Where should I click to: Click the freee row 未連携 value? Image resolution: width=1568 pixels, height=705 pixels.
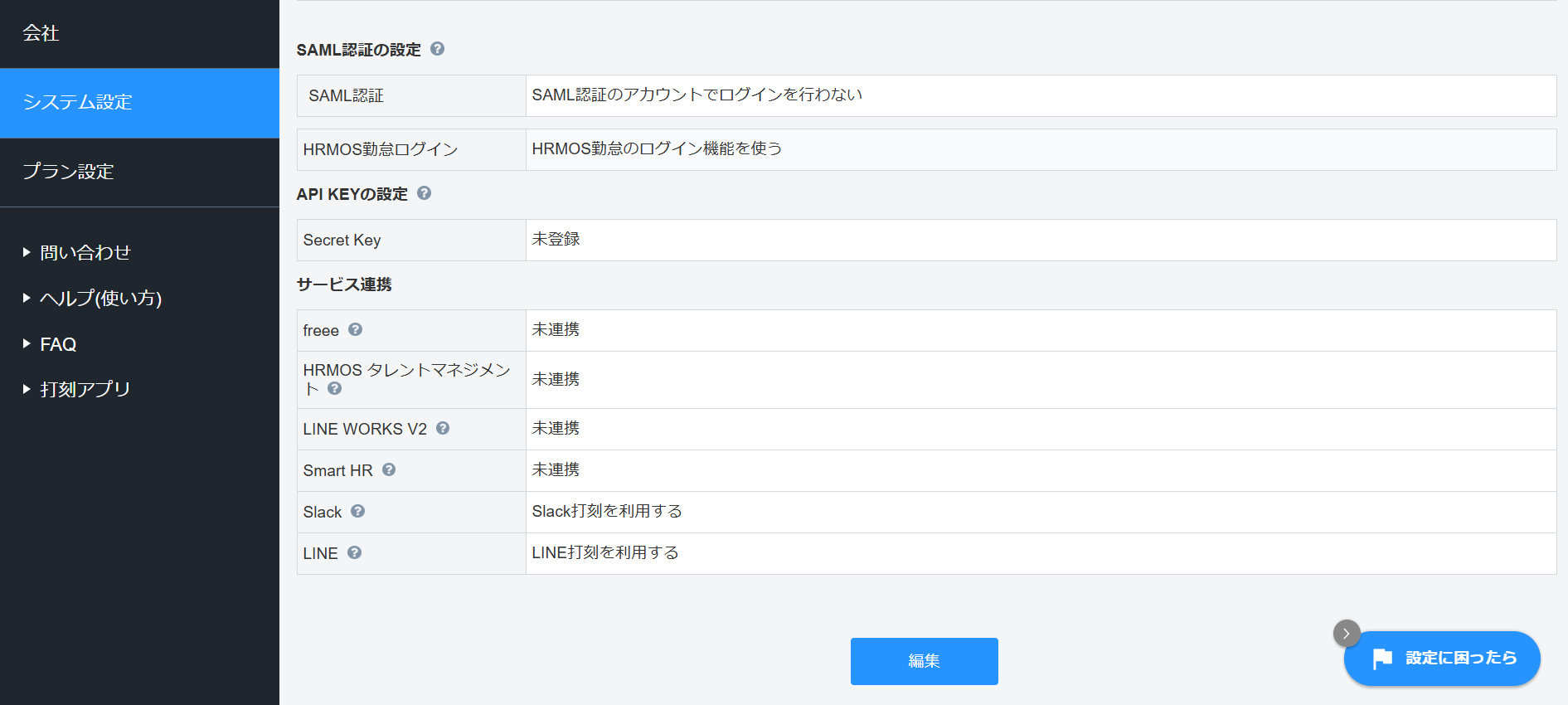click(x=556, y=329)
